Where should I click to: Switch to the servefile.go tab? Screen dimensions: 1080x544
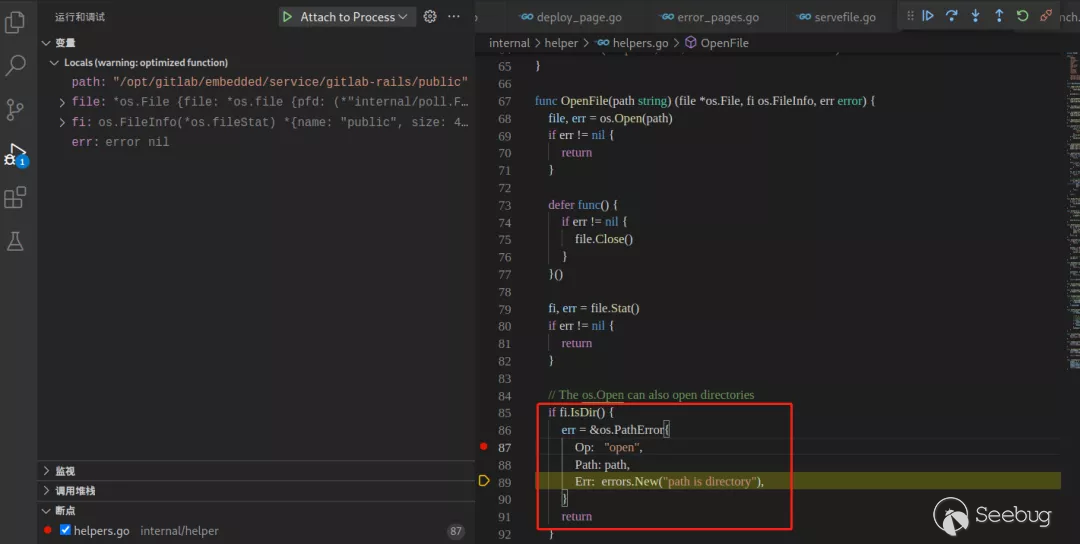836,17
